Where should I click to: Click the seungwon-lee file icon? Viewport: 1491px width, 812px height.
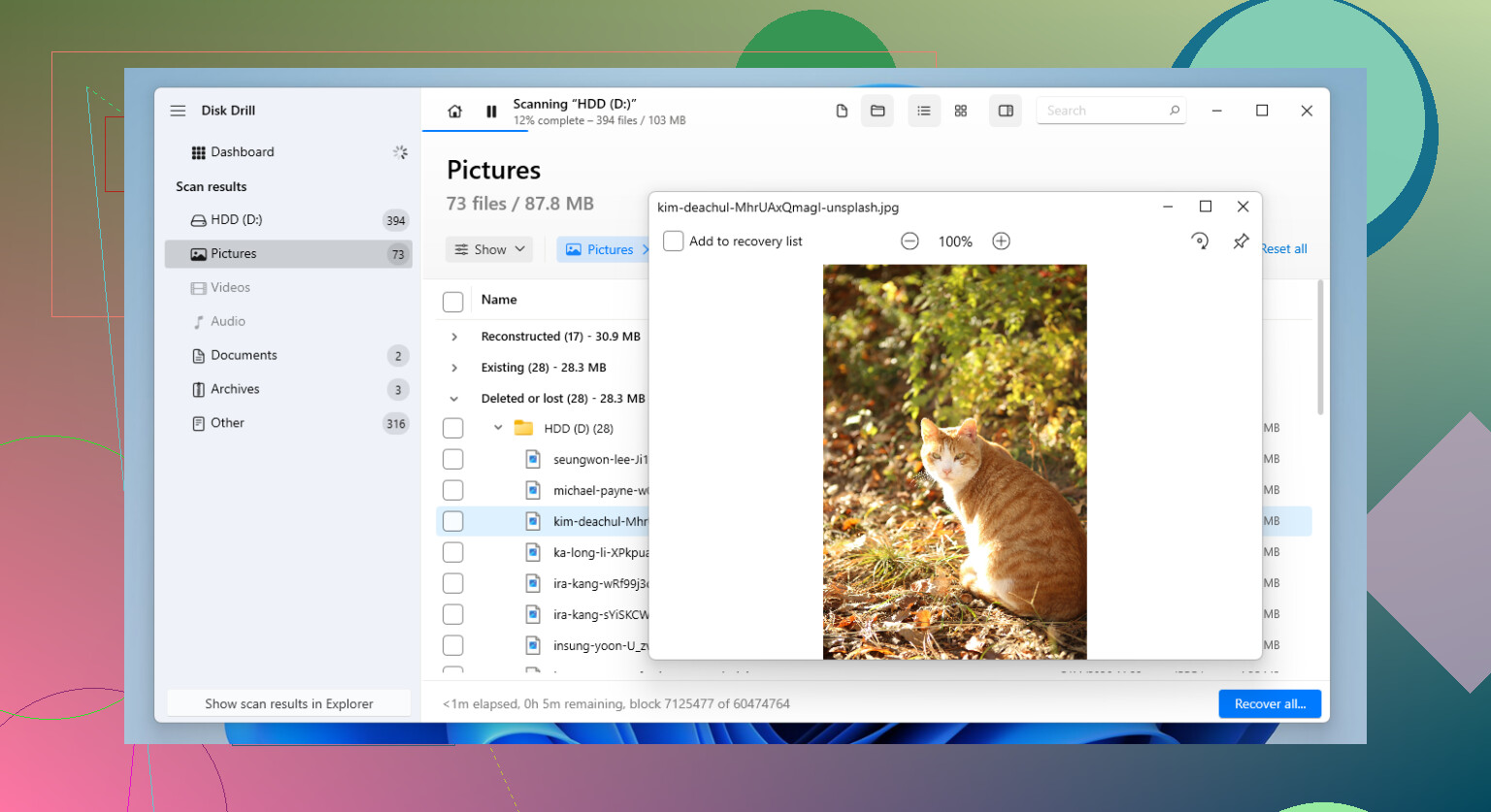coord(533,459)
